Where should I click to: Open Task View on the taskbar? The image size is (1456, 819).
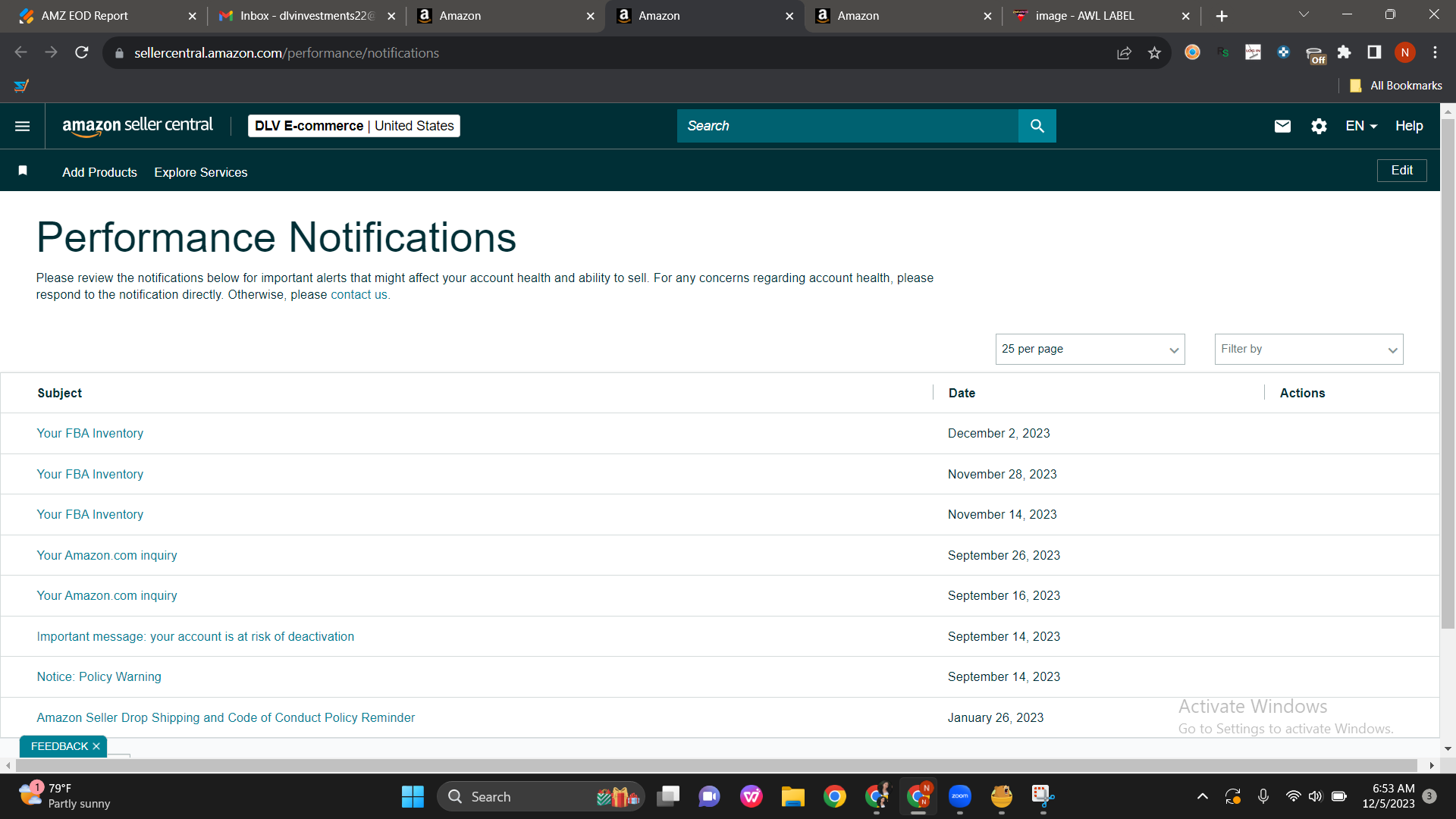[x=668, y=796]
